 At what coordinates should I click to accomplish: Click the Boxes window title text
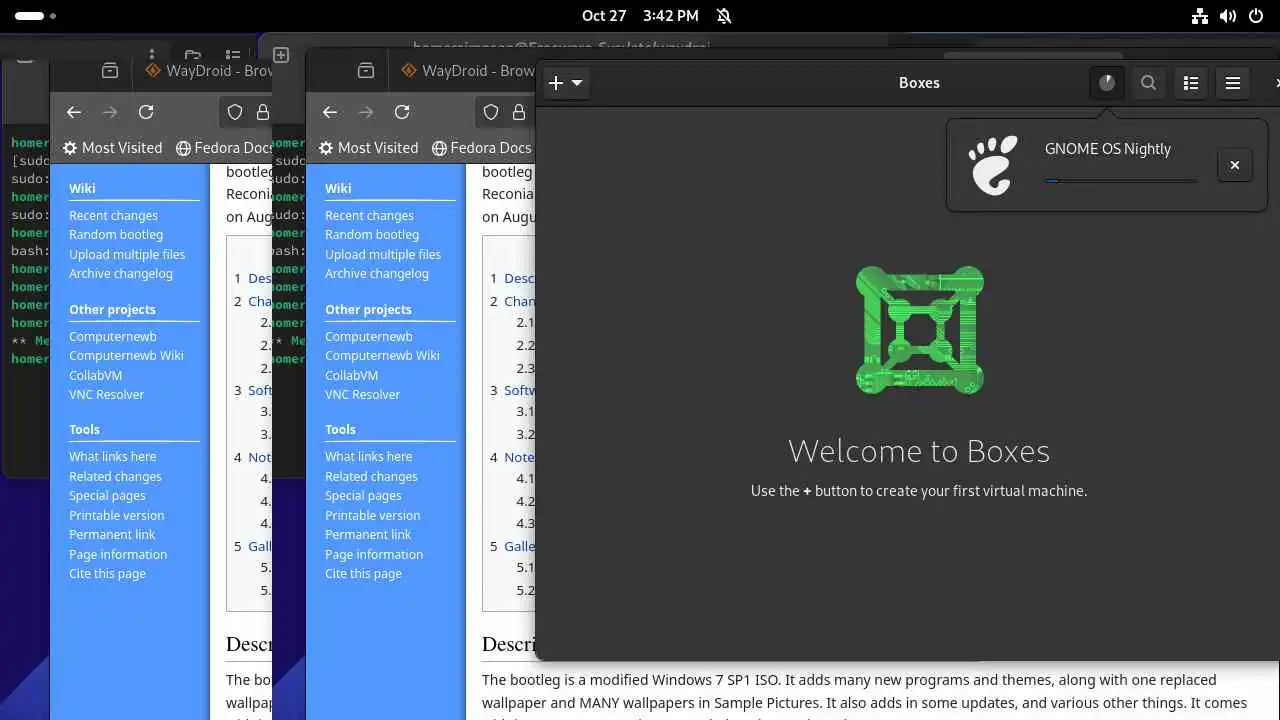pyautogui.click(x=919, y=83)
